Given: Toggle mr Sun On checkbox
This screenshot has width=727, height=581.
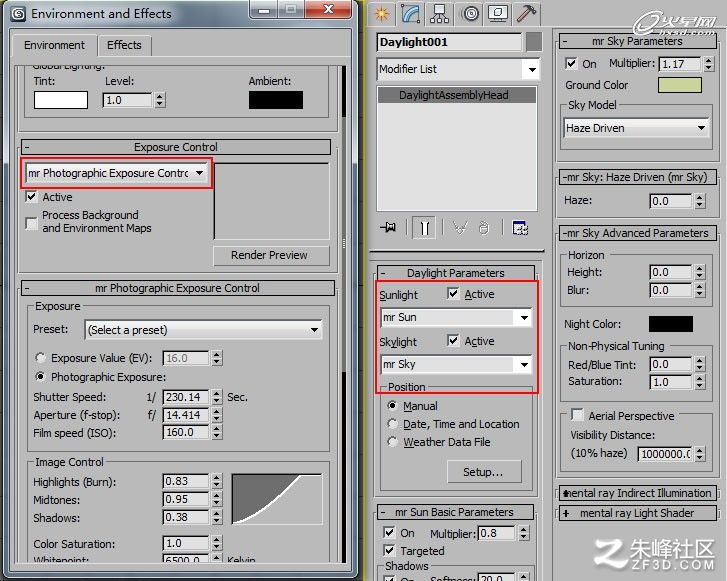Looking at the screenshot, I should [389, 532].
